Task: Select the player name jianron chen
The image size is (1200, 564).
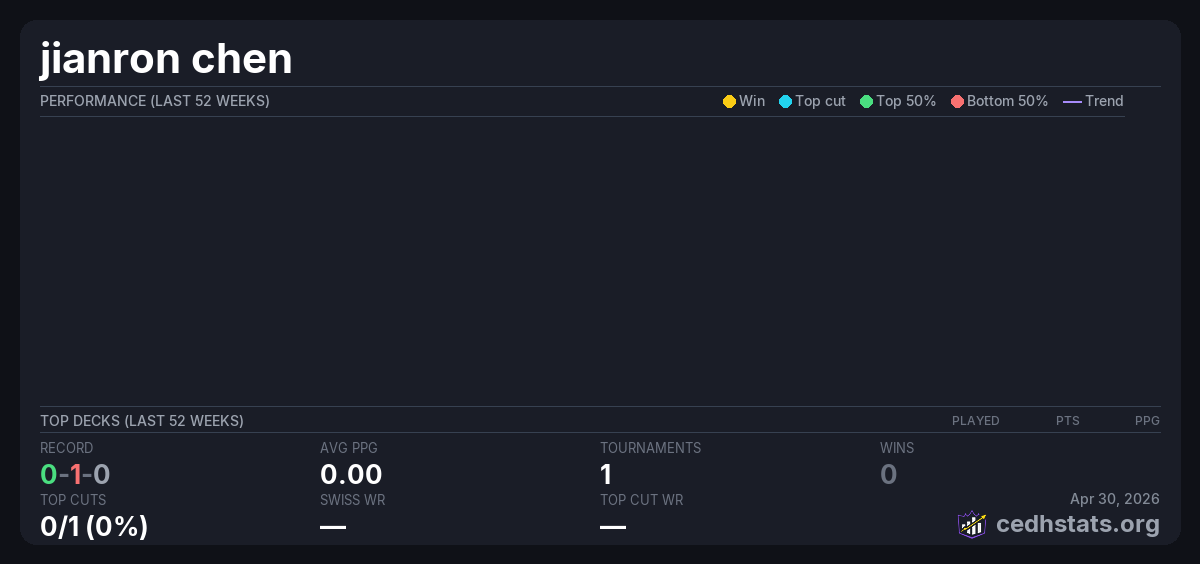Action: tap(166, 59)
